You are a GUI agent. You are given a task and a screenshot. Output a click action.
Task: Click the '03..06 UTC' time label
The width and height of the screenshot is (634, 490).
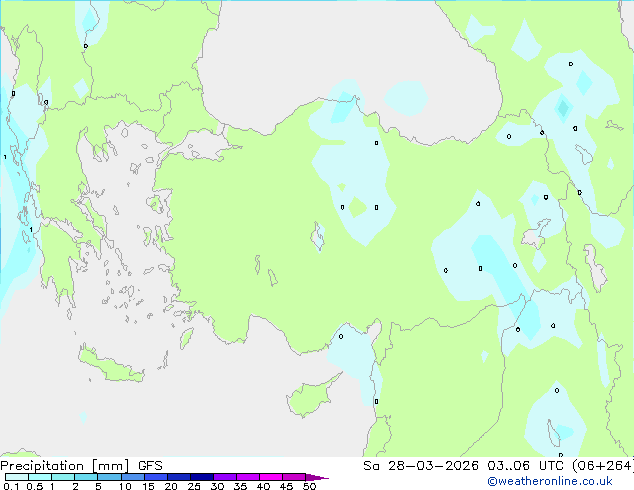tap(525, 466)
